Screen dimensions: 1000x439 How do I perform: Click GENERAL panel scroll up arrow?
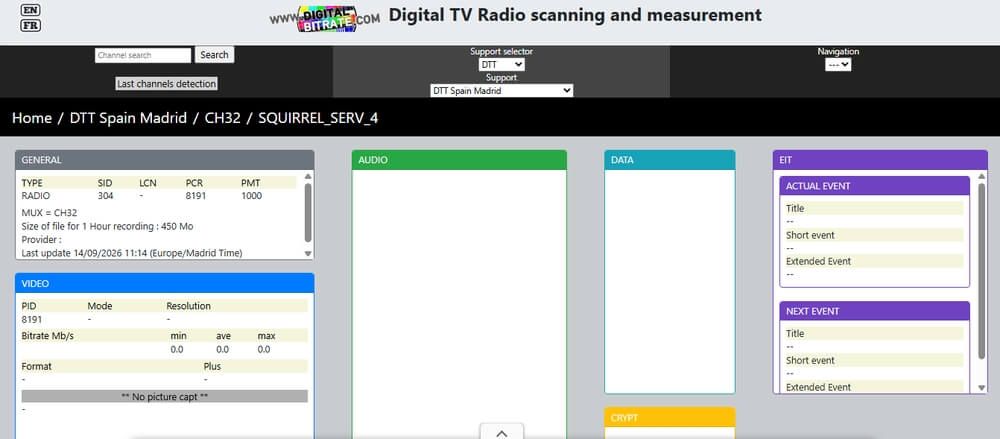coord(308,176)
